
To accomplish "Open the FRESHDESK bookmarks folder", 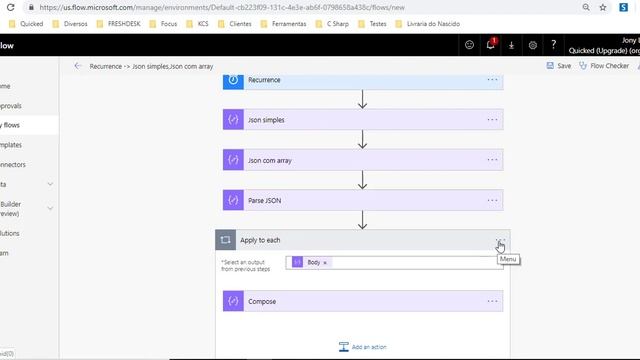I will (118, 24).
